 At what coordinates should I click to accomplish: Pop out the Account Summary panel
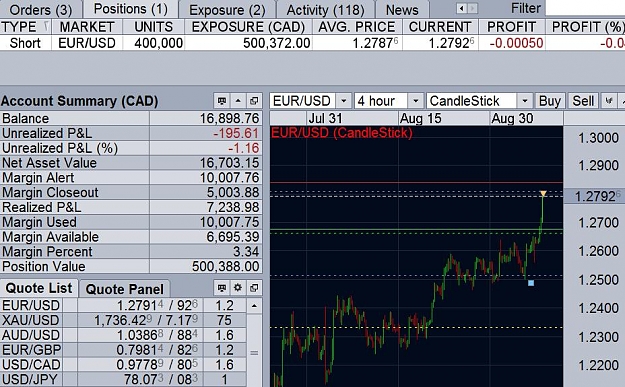click(x=254, y=101)
